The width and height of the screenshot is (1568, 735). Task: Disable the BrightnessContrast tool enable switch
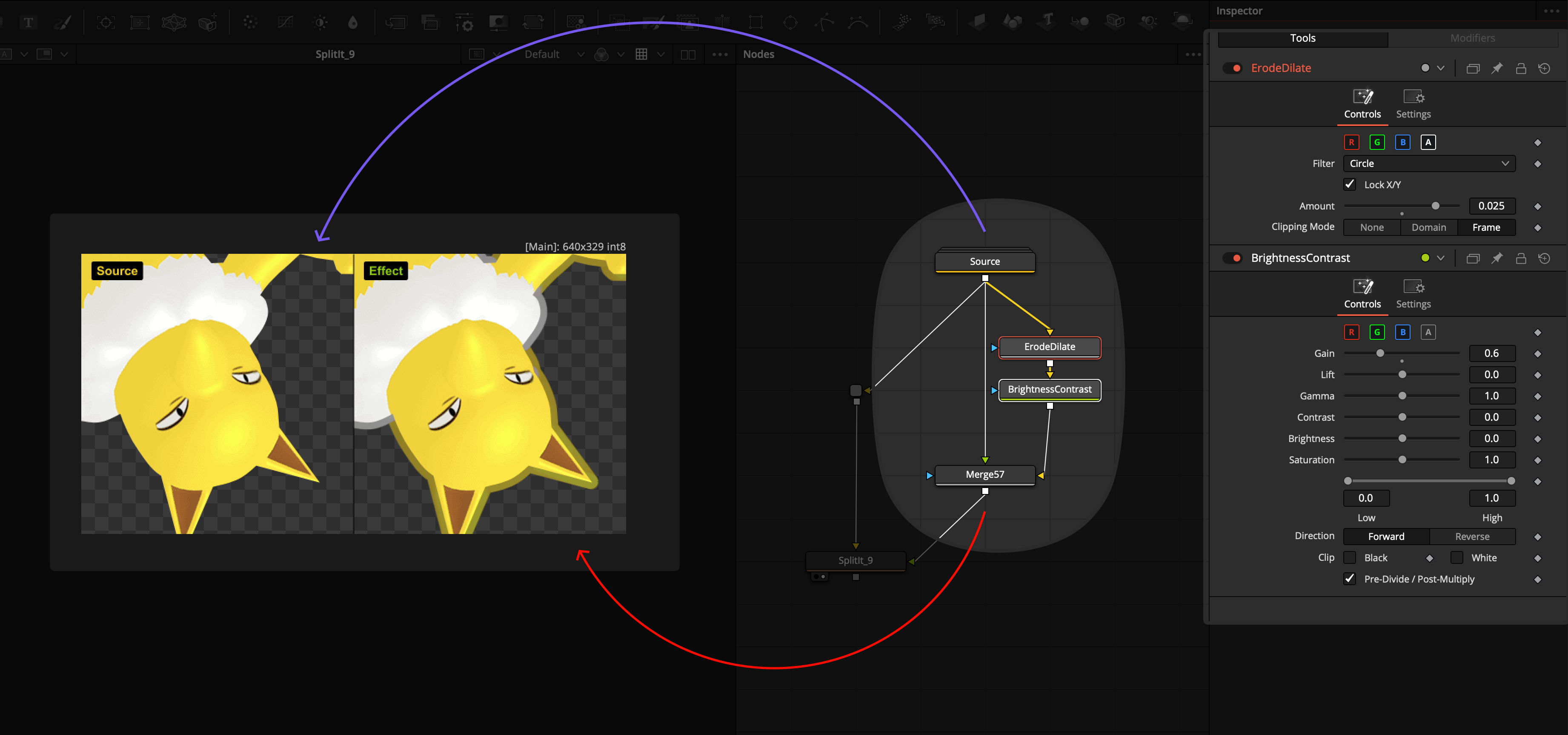(1233, 258)
